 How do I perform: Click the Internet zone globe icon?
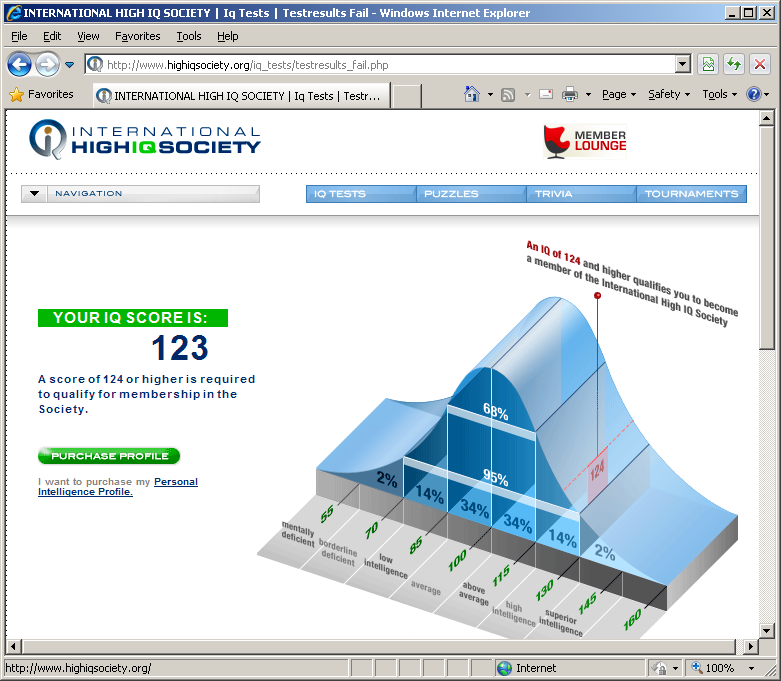504,668
